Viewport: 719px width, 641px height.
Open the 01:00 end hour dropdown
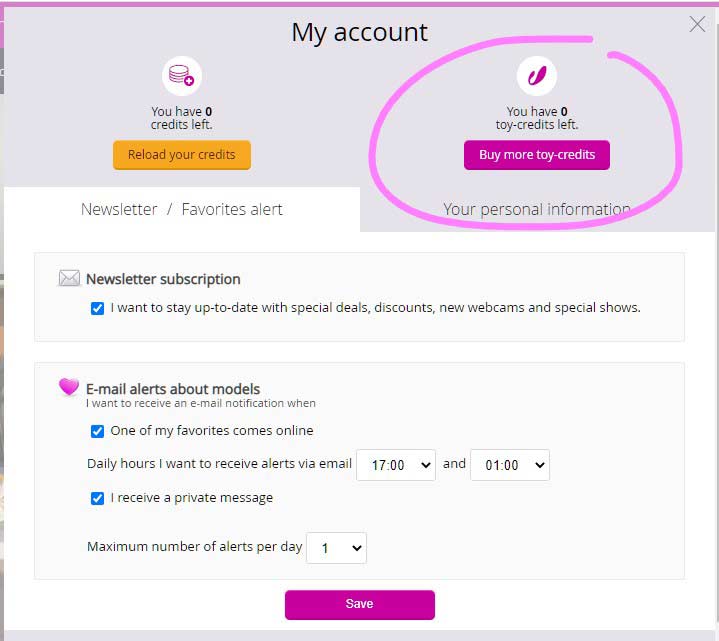510,465
